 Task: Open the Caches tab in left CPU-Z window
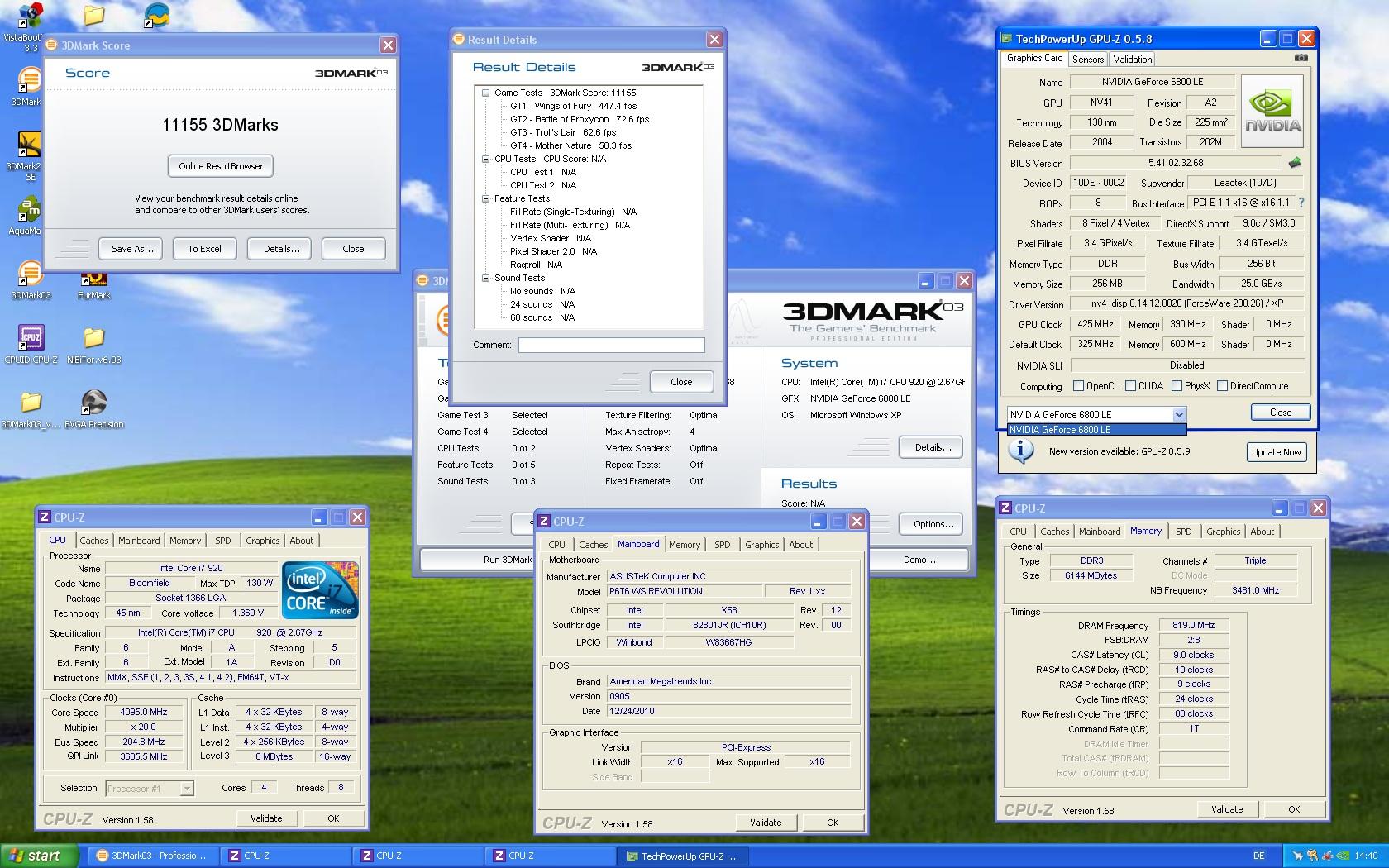[94, 541]
